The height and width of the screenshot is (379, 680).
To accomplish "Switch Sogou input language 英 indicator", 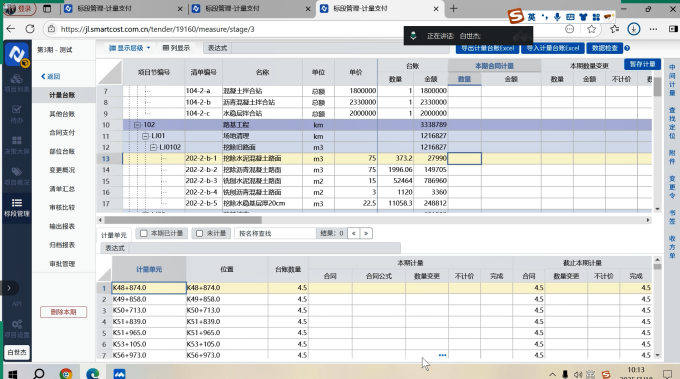I will 532,17.
